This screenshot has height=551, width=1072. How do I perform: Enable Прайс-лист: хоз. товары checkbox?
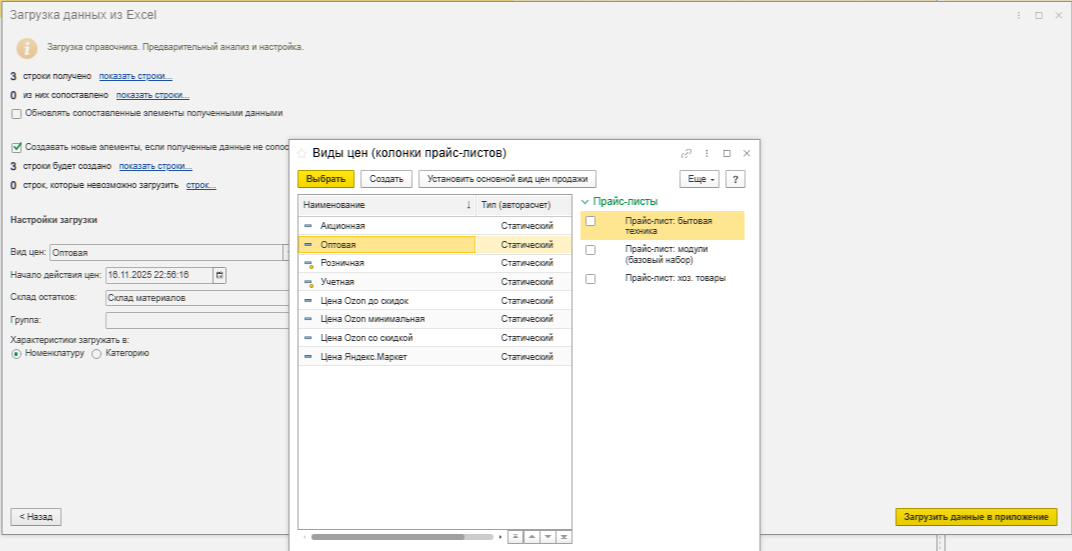click(x=590, y=278)
